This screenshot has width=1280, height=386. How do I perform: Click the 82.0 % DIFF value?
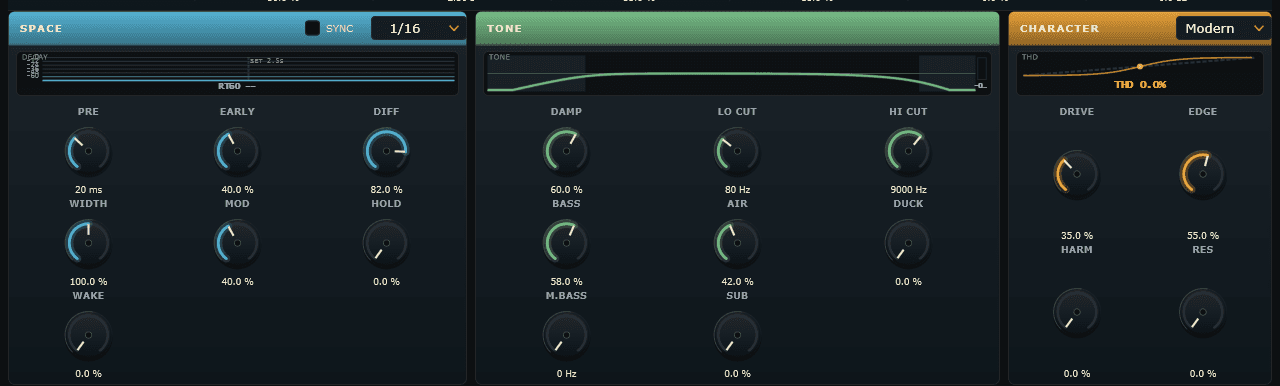click(386, 189)
